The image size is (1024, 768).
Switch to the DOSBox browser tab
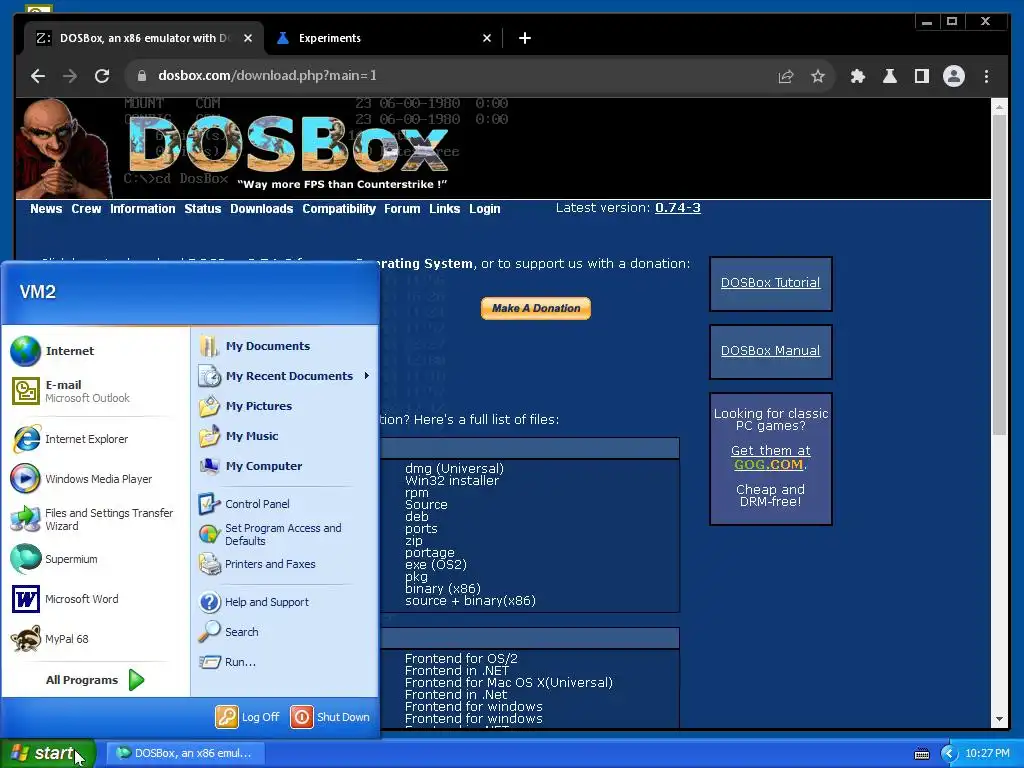144,38
